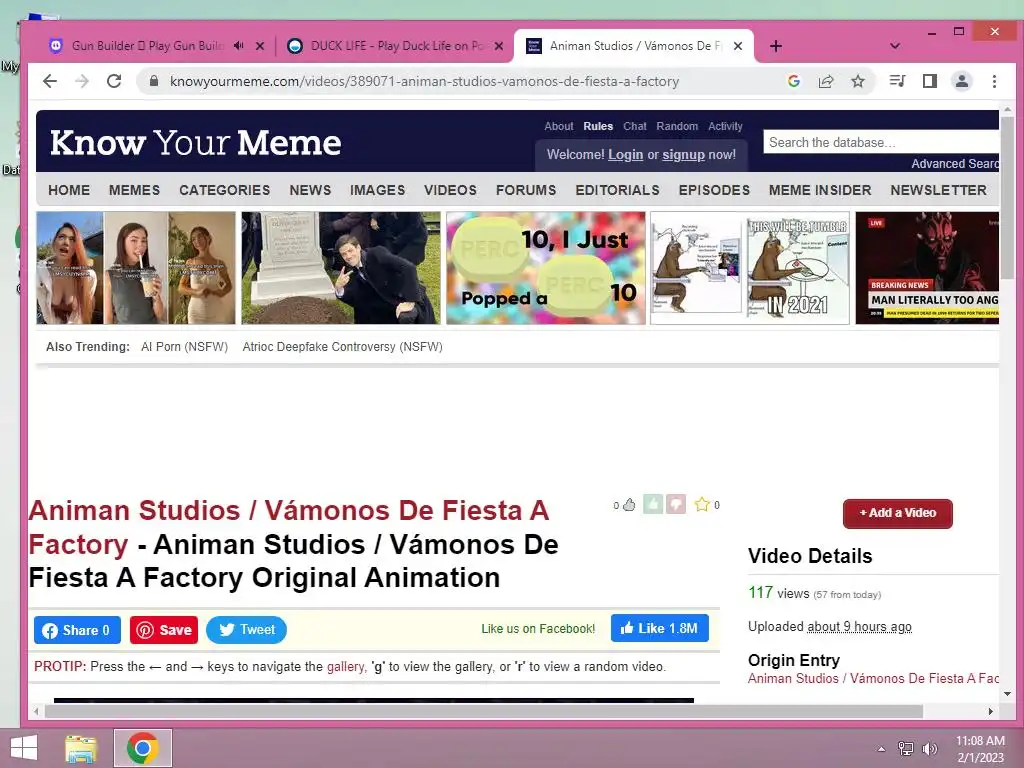Favorite the video with star icon
Viewport: 1024px width, 768px height.
[702, 504]
